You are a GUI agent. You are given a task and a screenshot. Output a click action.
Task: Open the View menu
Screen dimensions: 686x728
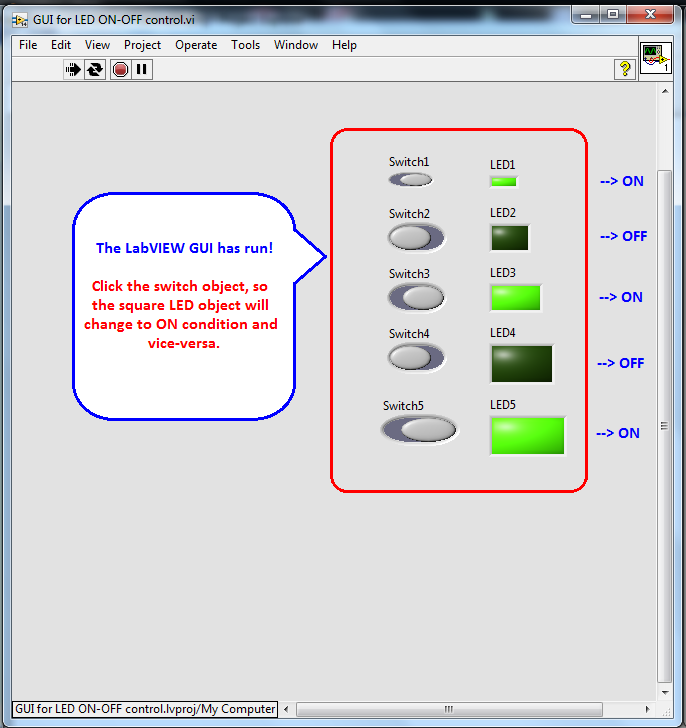pyautogui.click(x=97, y=45)
